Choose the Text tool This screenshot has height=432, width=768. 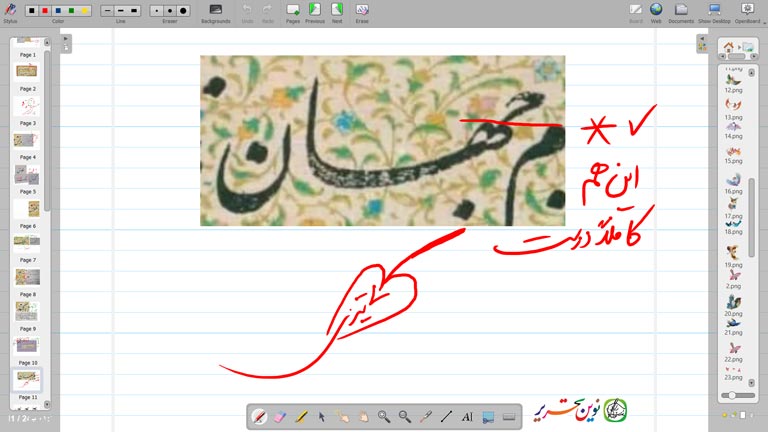467,416
